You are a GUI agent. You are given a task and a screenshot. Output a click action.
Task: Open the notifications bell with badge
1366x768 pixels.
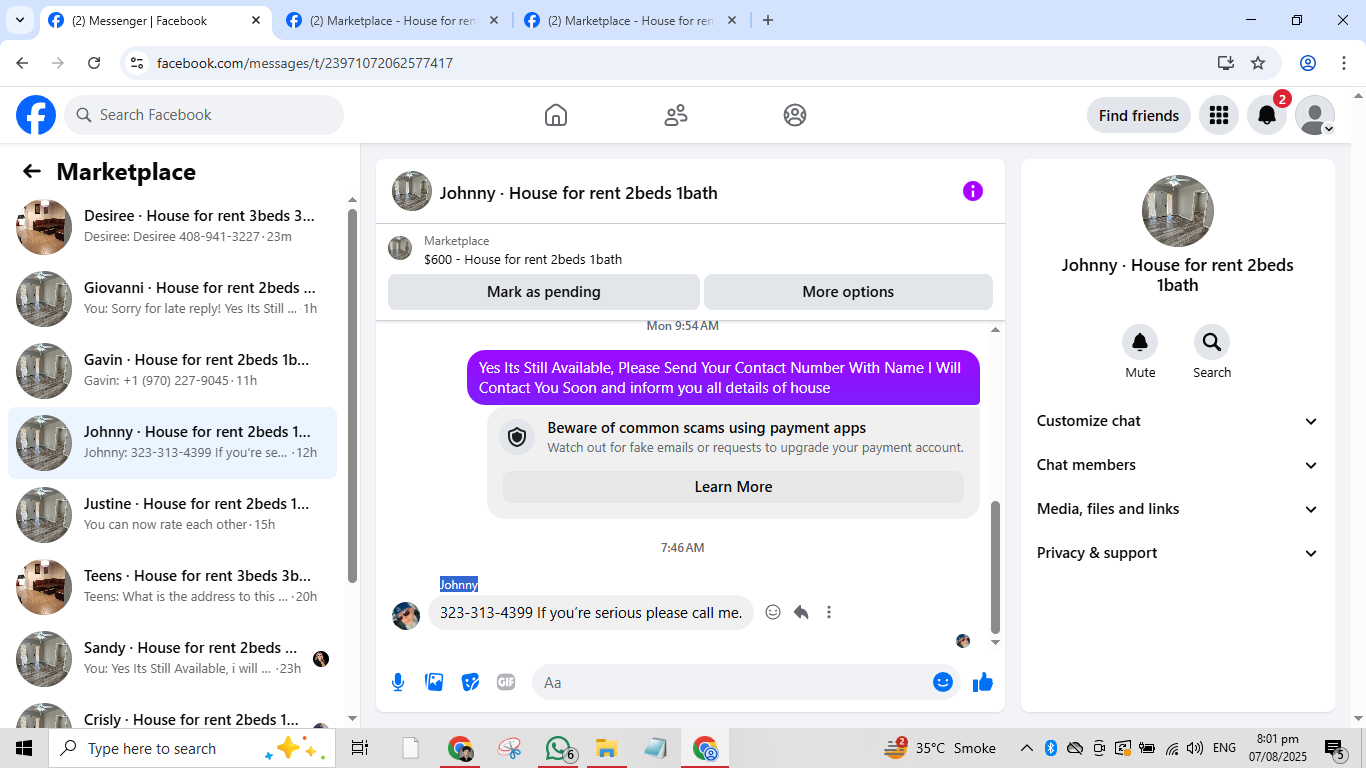[x=1267, y=115]
